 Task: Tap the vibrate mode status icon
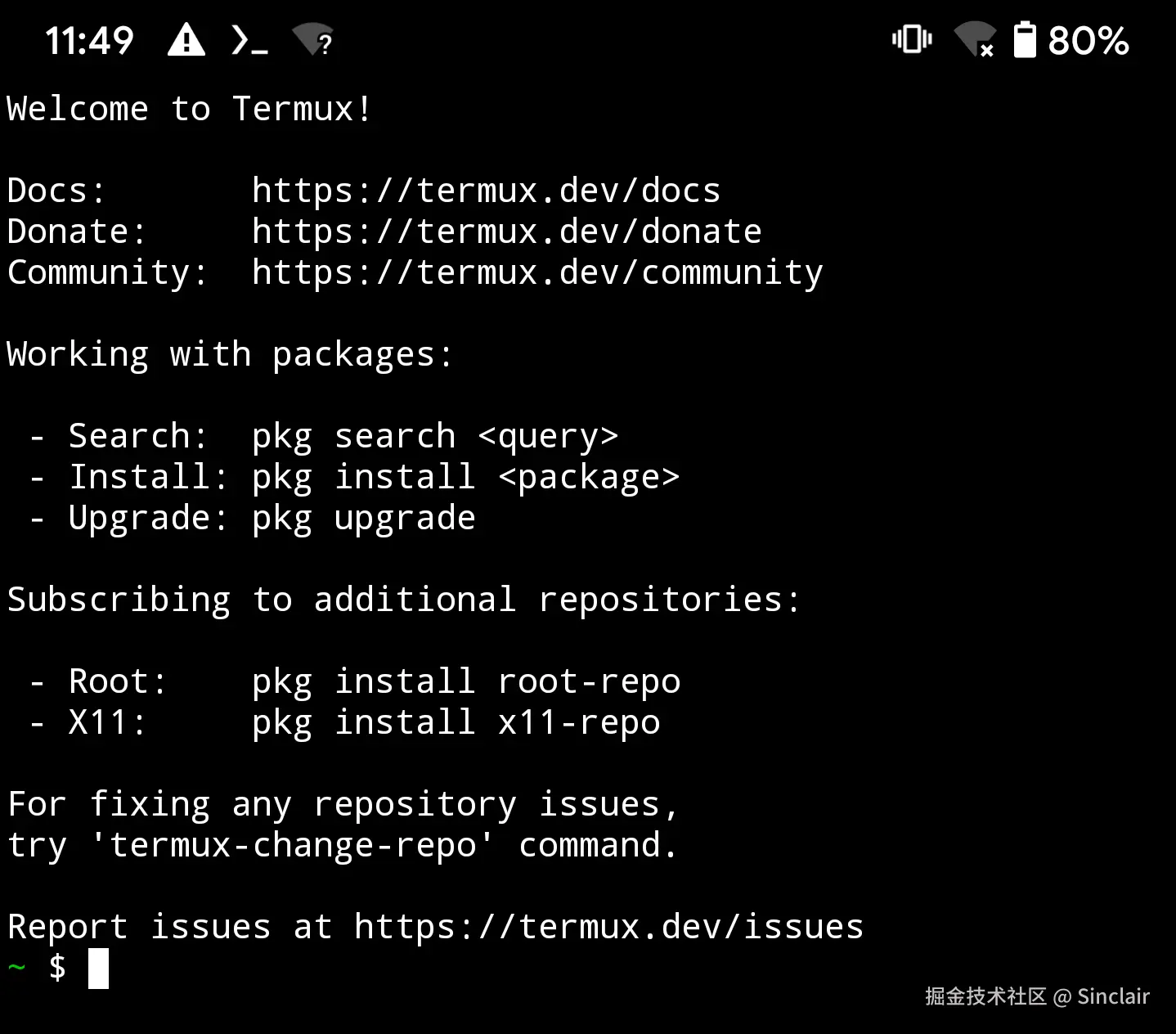click(x=912, y=39)
